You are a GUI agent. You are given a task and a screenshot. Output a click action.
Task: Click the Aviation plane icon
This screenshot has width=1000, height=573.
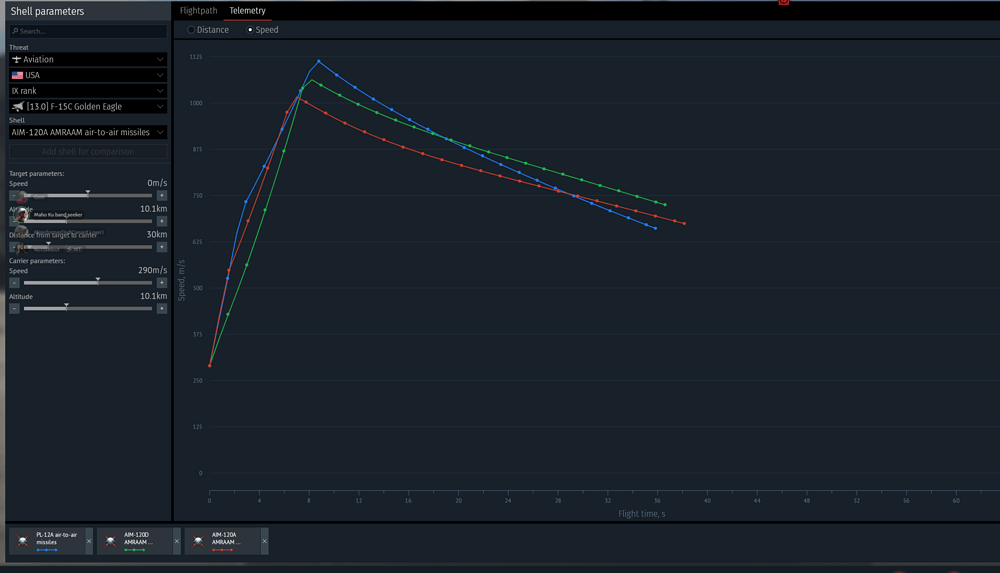tap(17, 59)
